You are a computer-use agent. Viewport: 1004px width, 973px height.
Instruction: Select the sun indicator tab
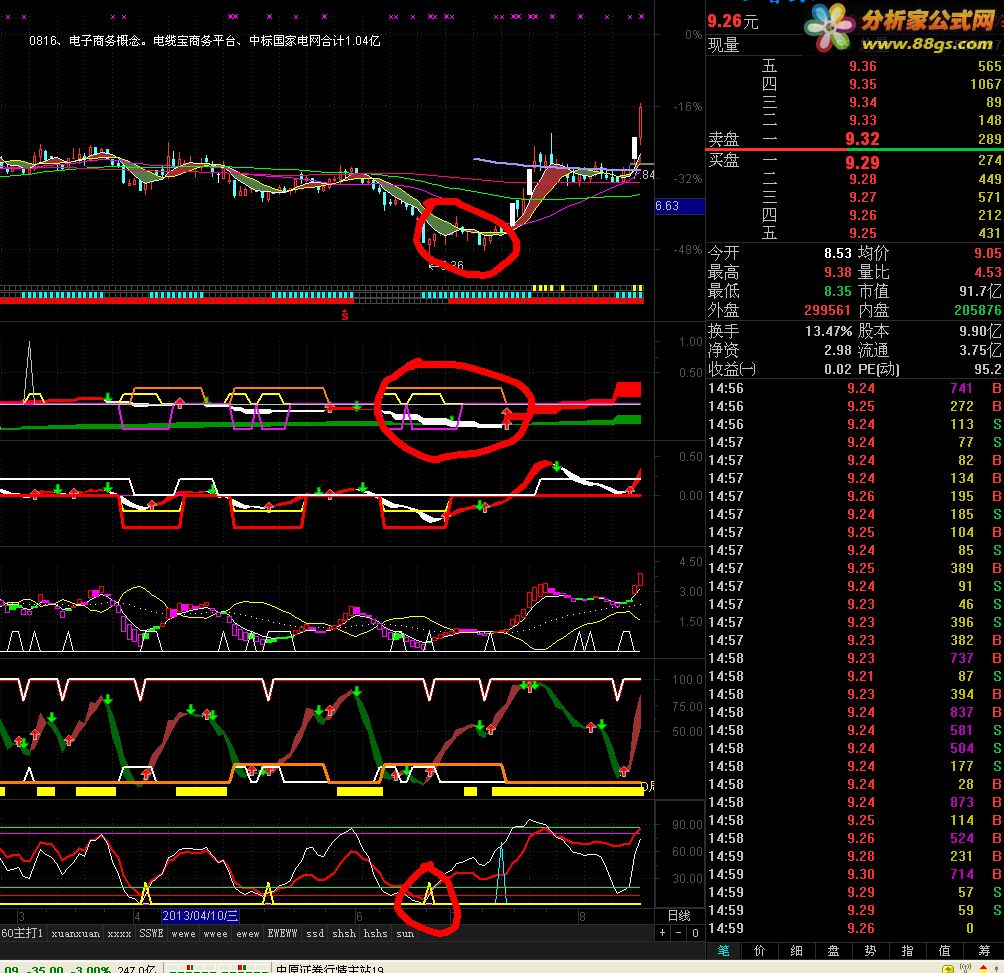(x=405, y=933)
